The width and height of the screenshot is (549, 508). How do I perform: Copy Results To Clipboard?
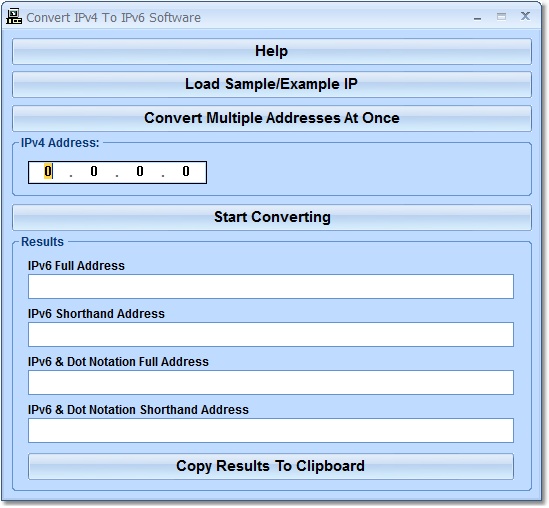(271, 466)
